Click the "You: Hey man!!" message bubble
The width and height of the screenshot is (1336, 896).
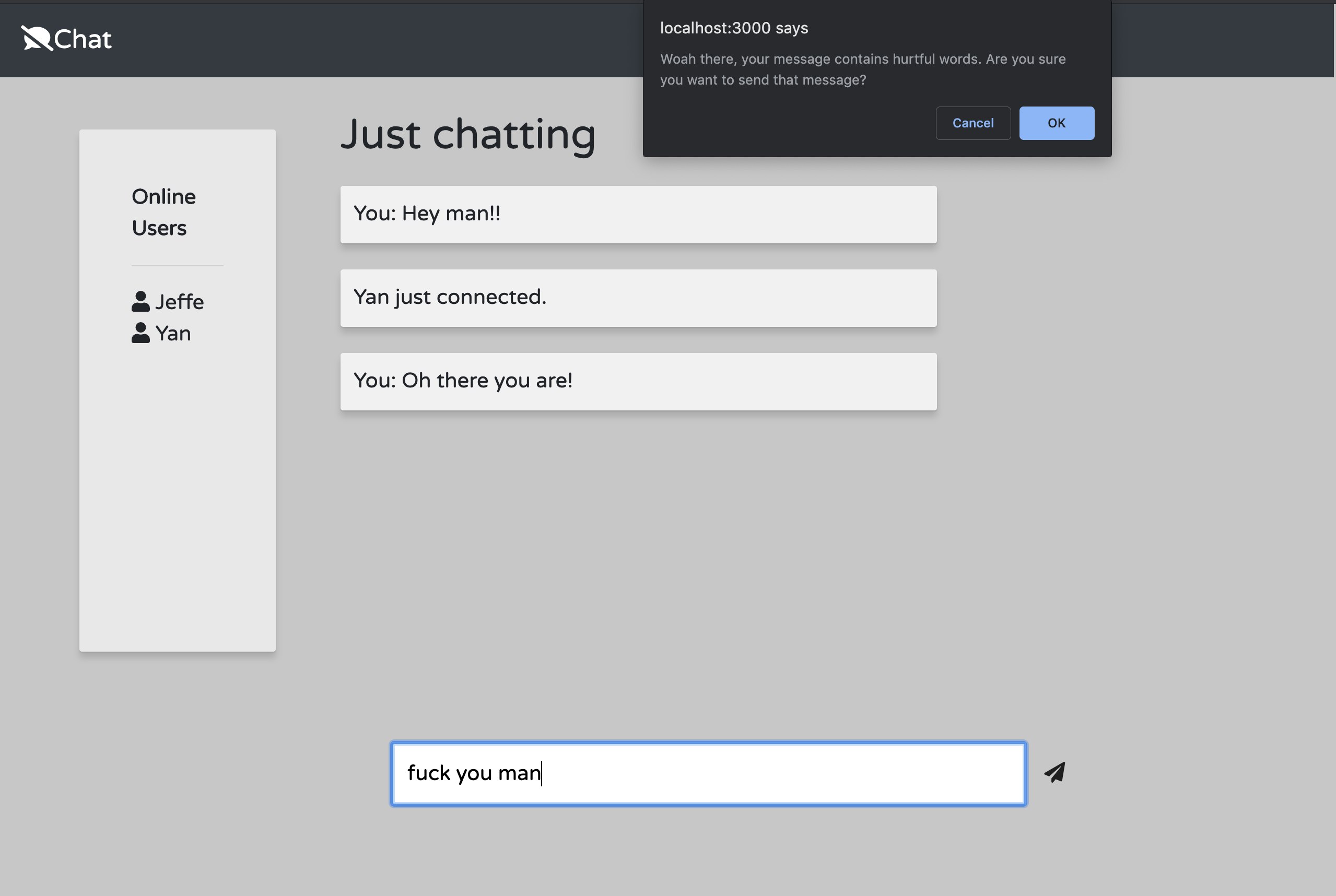coord(638,214)
